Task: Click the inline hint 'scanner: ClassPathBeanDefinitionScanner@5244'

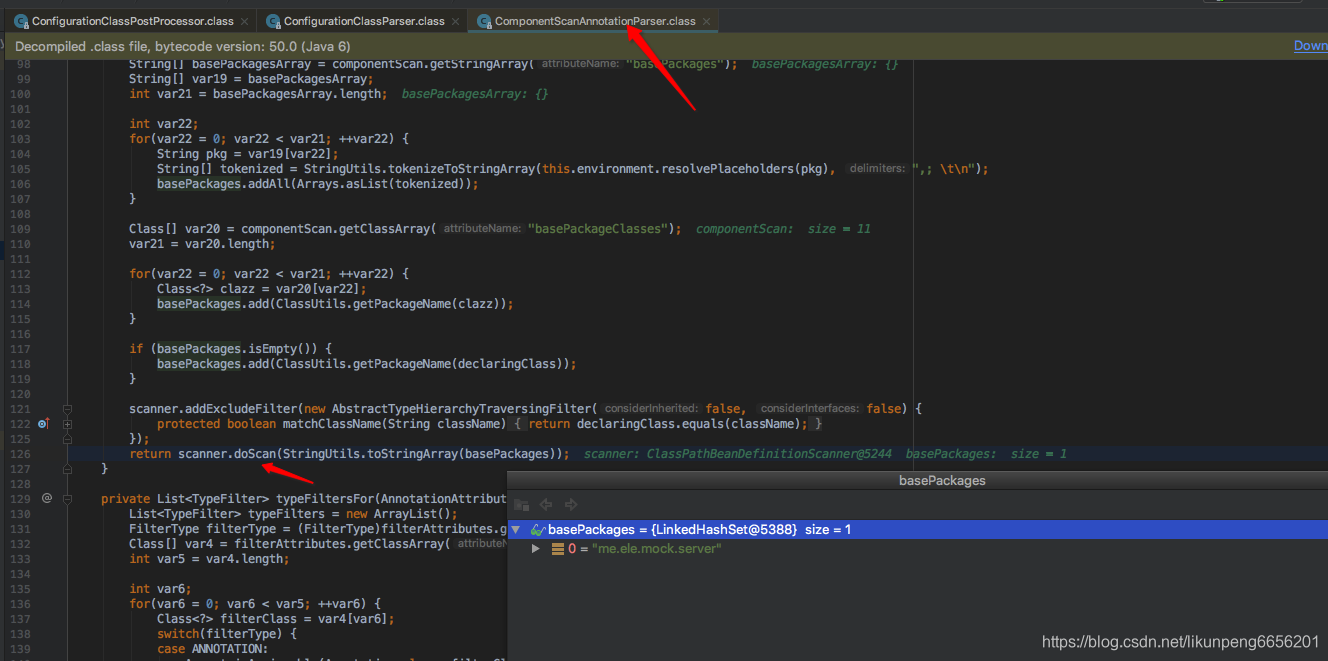Action: click(x=738, y=453)
